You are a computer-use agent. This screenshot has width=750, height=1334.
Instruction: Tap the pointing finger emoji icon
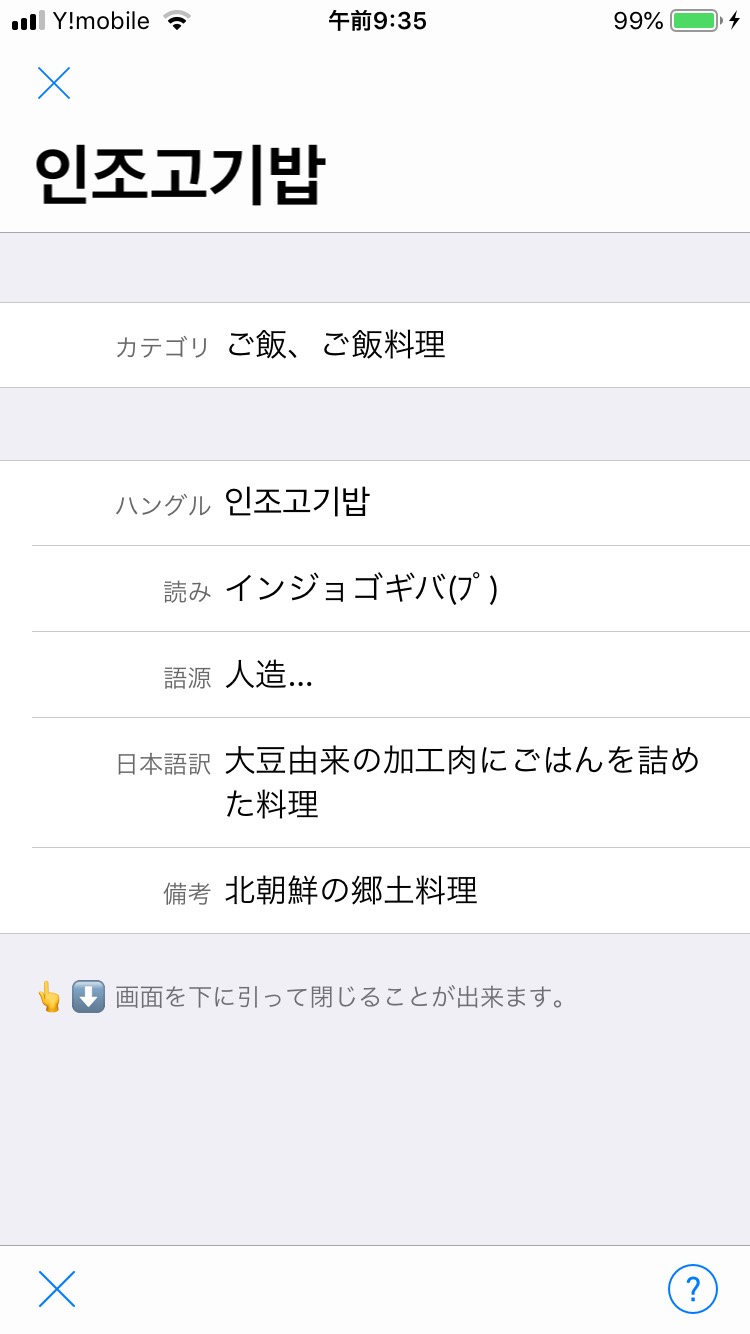(x=48, y=997)
